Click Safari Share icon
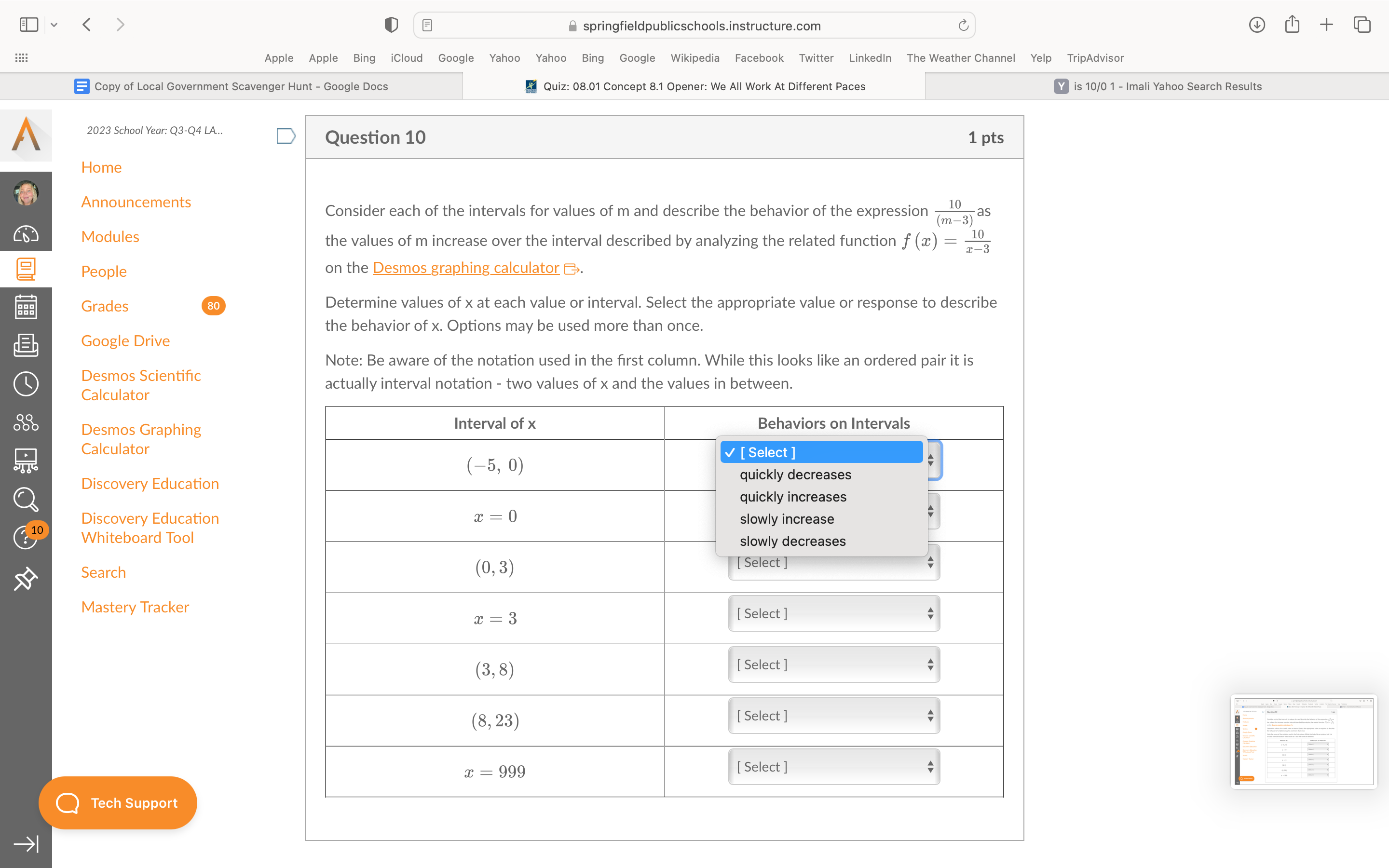 click(x=1292, y=25)
